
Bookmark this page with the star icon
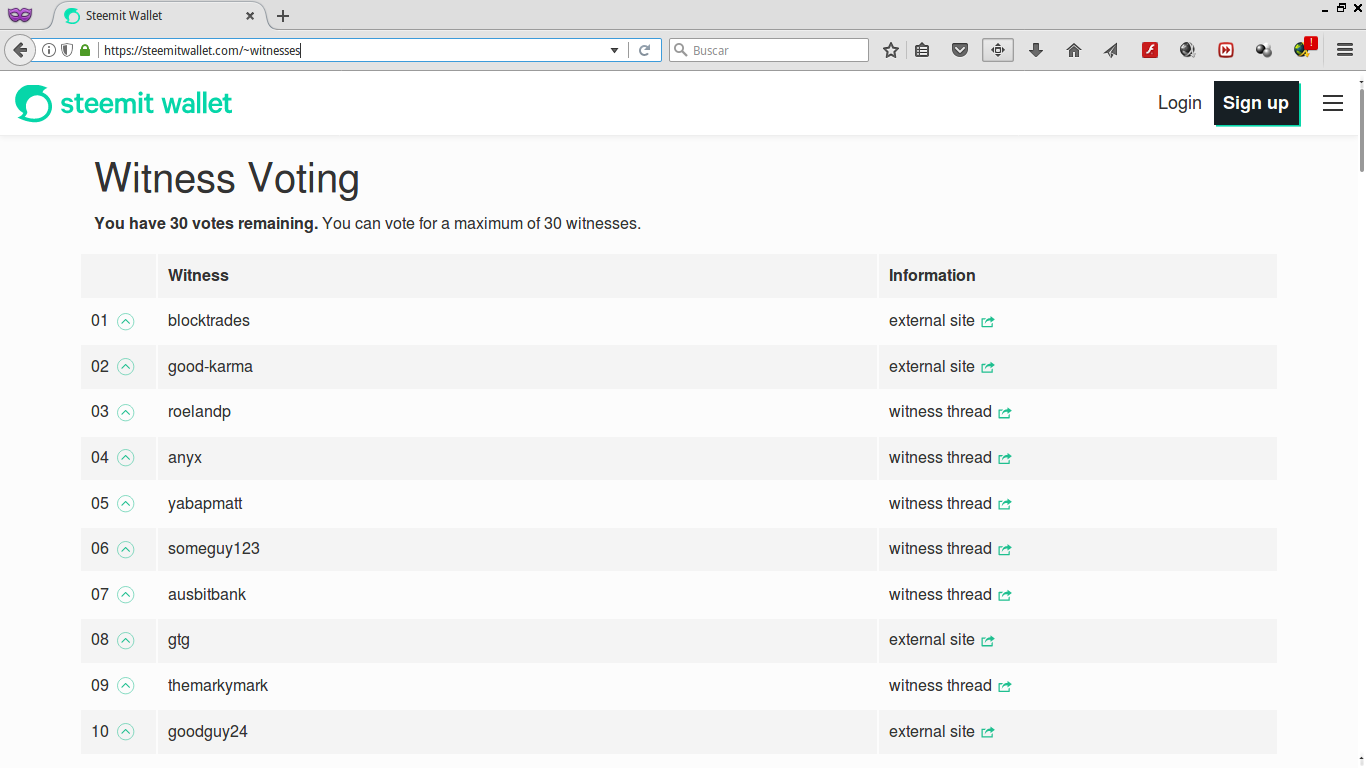[x=891, y=50]
